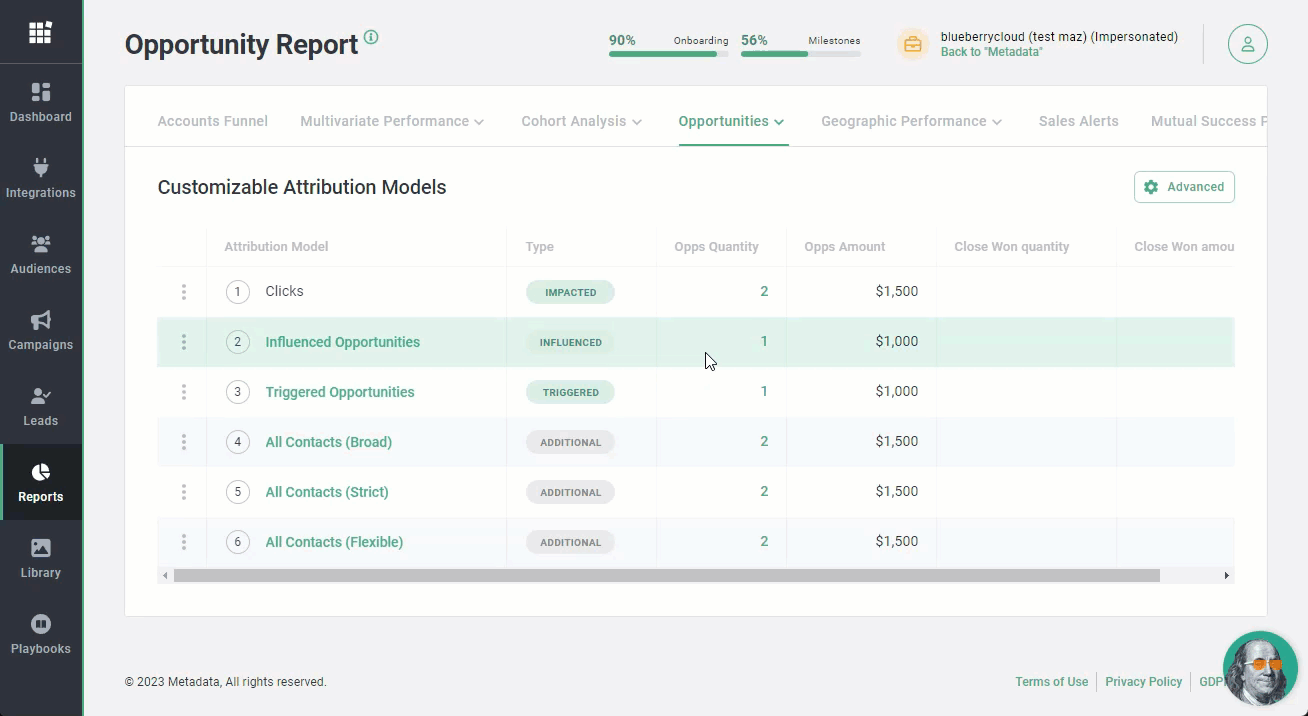Open the Geographic Performance dropdown
This screenshot has width=1308, height=716.
[911, 121]
